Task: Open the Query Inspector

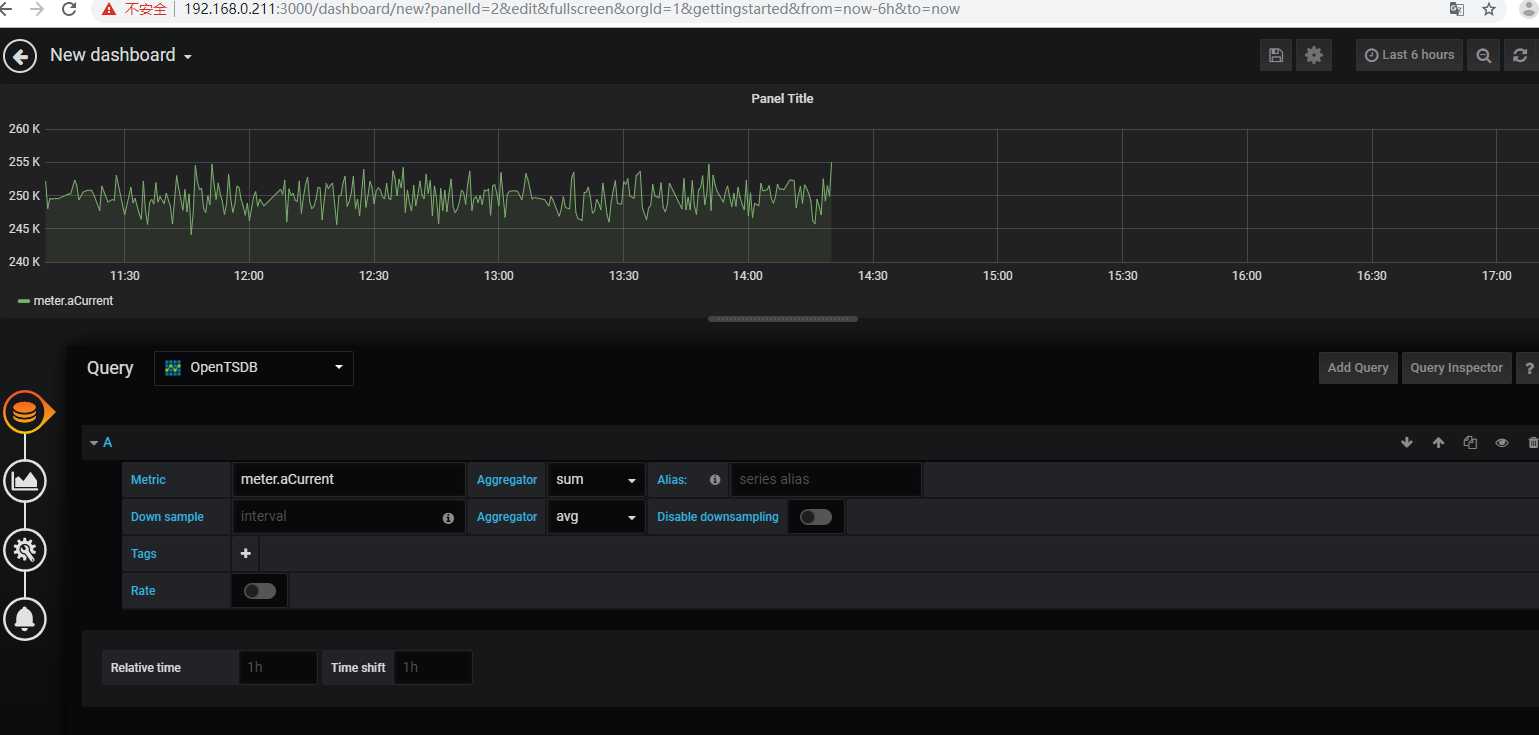Action: point(1456,367)
